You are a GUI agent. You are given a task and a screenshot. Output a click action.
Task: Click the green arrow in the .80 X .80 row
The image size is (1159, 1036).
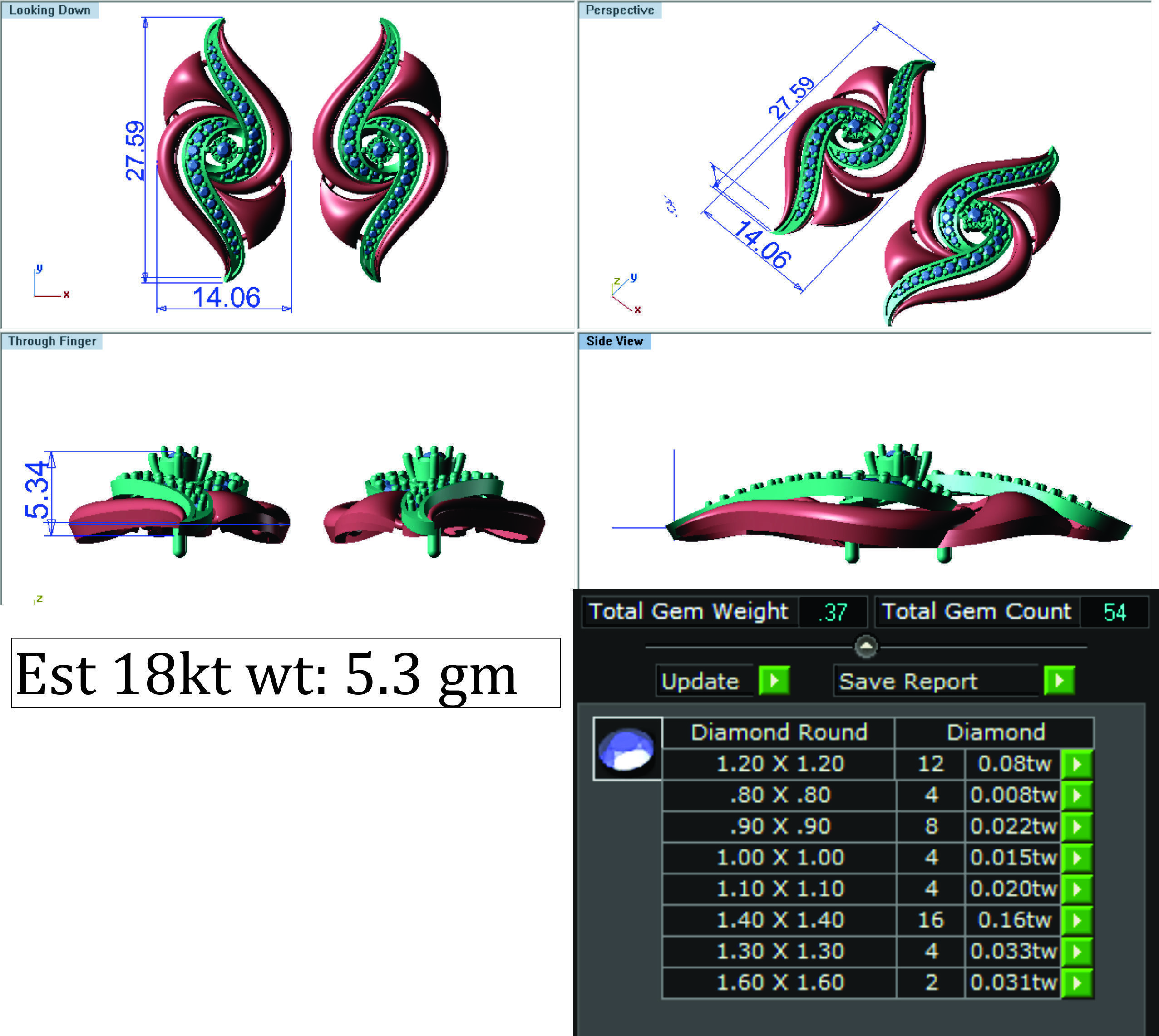click(1076, 795)
